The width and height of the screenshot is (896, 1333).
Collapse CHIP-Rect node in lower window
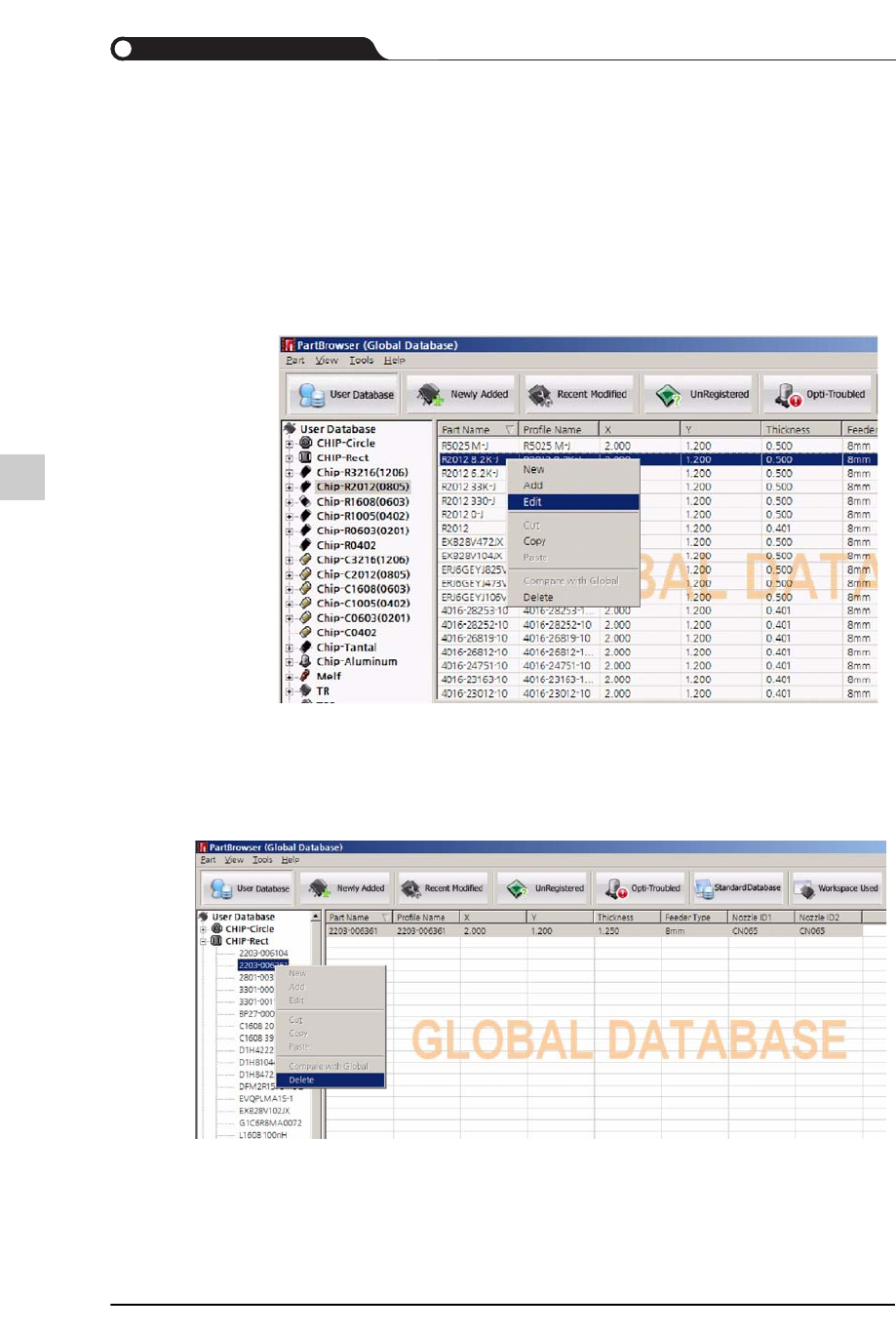(204, 942)
